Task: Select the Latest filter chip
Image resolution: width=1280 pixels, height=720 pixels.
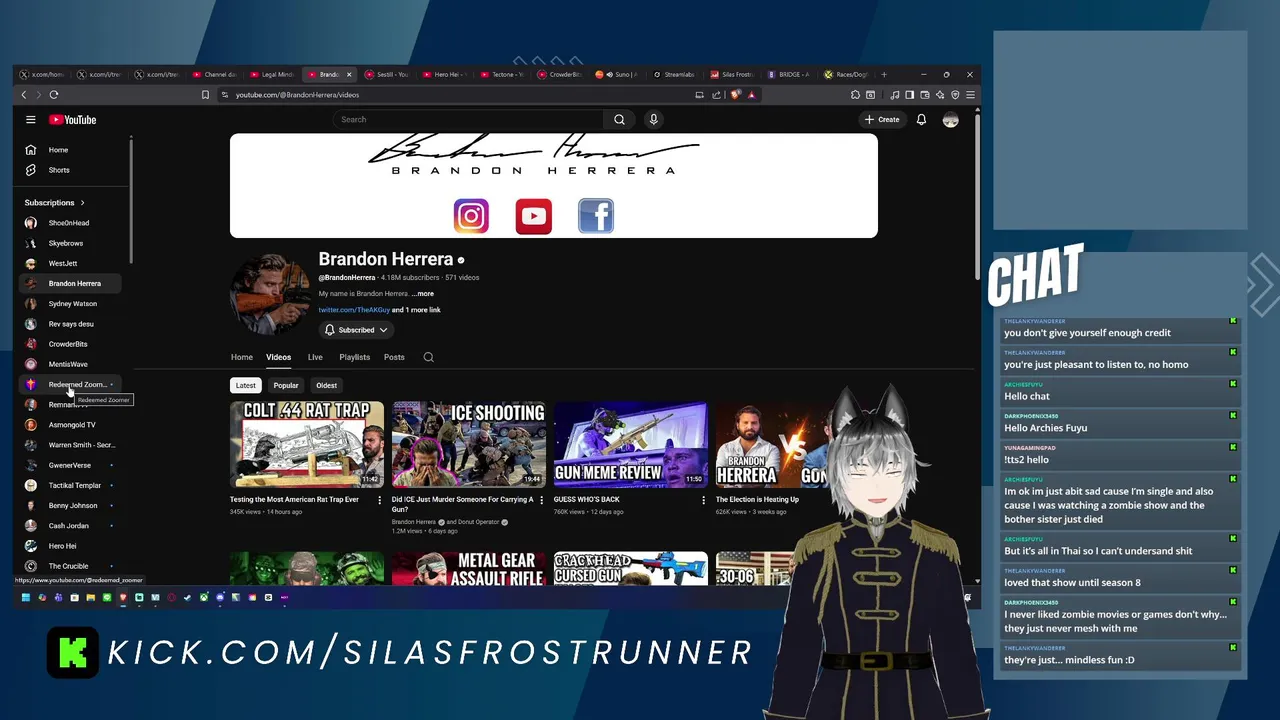Action: (x=245, y=385)
